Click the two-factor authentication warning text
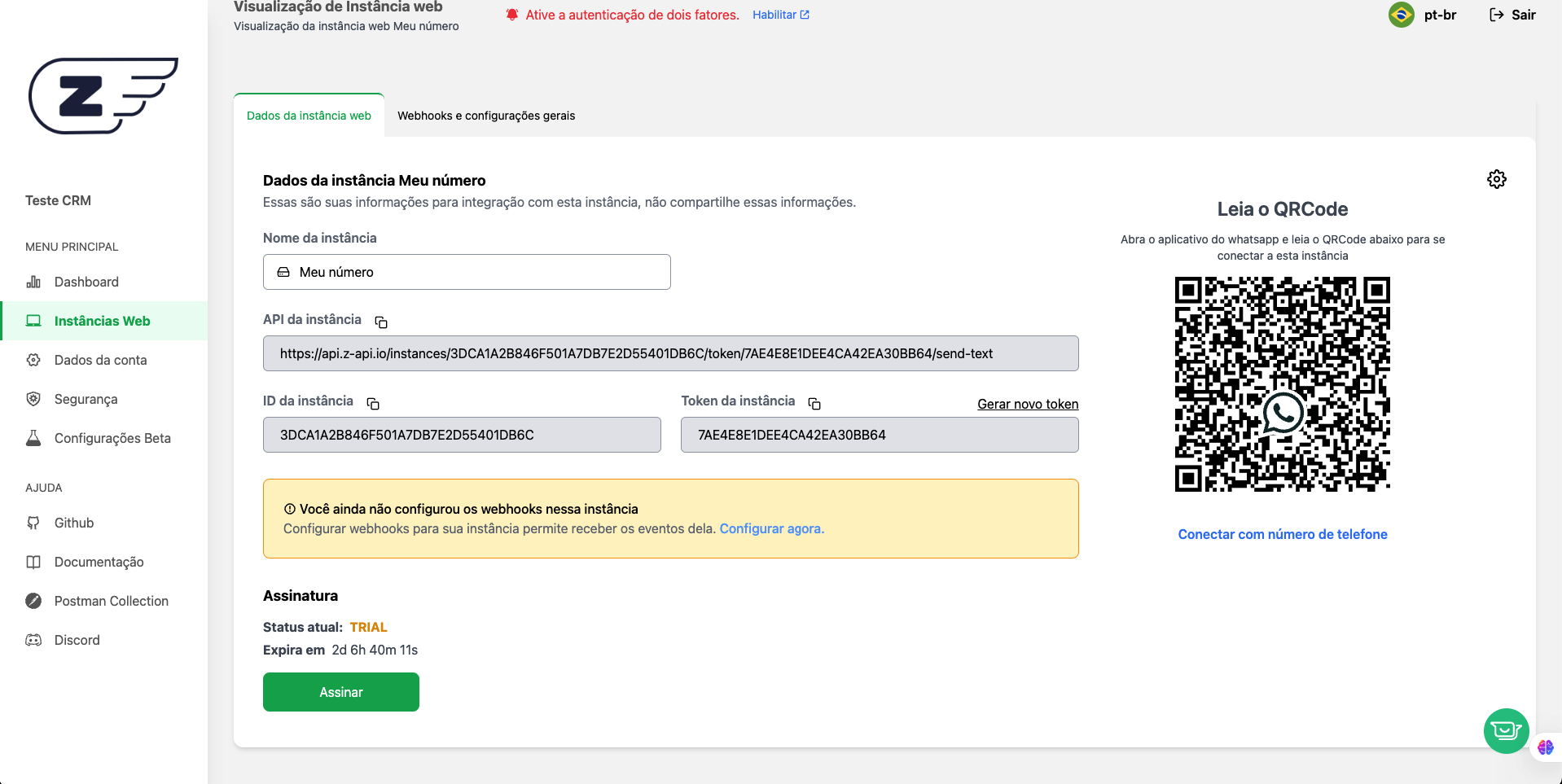 [x=633, y=15]
